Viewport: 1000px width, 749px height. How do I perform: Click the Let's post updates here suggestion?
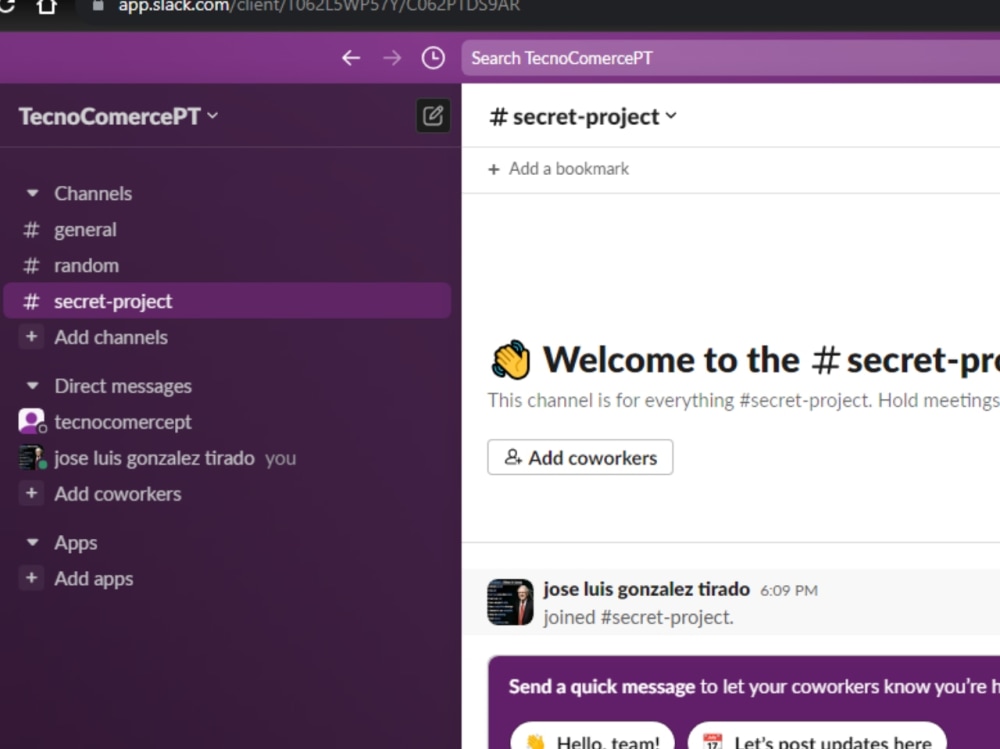pos(818,736)
